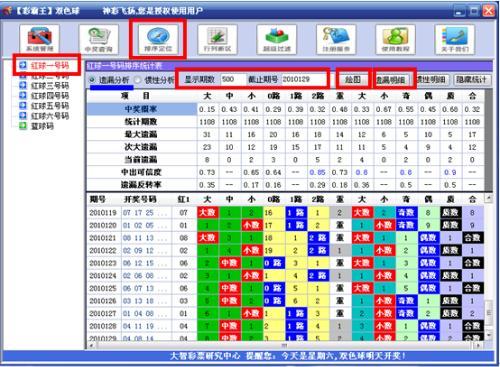Click the red 大数 cell beside 07 in row 2010119

tap(207, 213)
